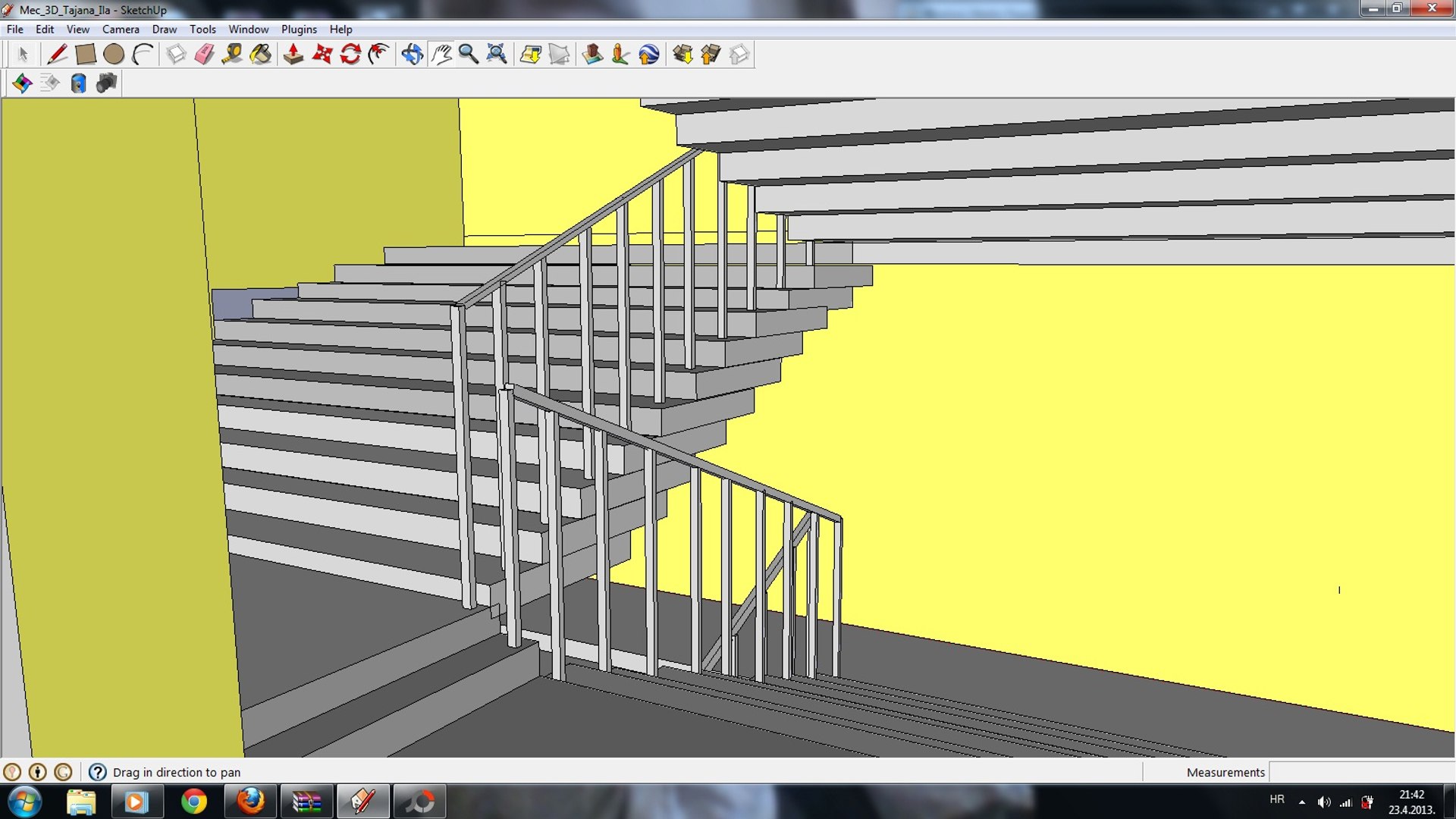The height and width of the screenshot is (819, 1456).
Task: Select the Paint Bucket tool
Action: click(261, 55)
